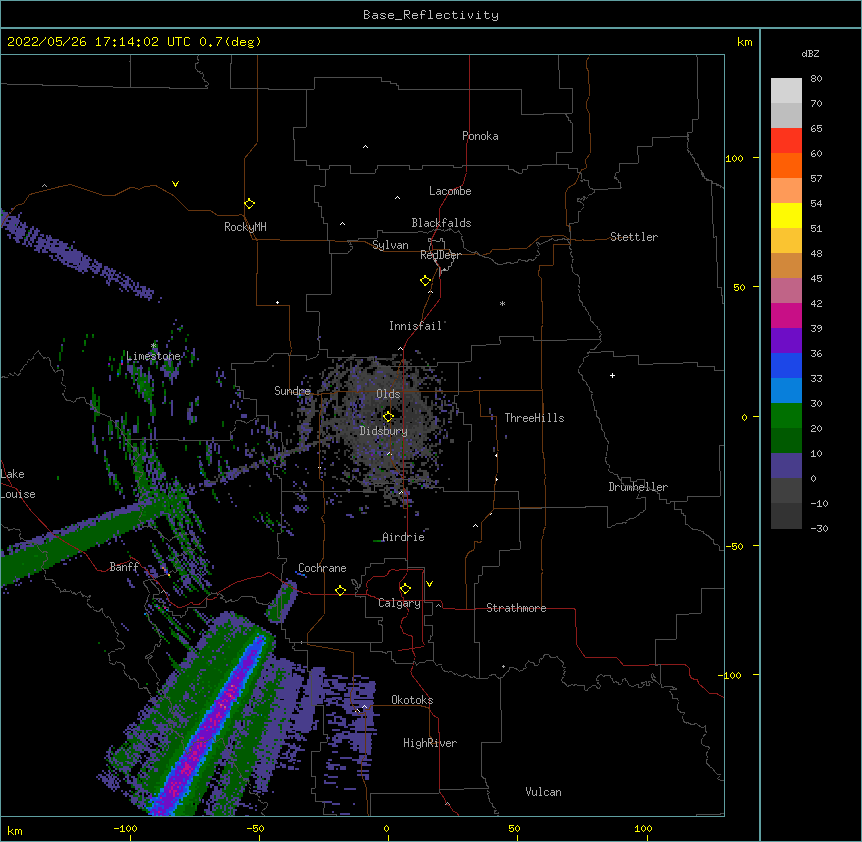Click the Airdrie city label
Image resolution: width=862 pixels, height=842 pixels.
404,537
